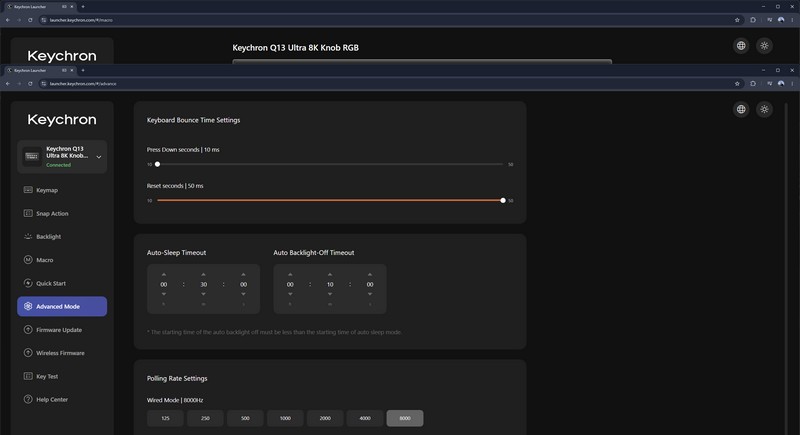Decrease Auto-Sleep Timeout seconds with down arrow
Screen dimensions: 800x435
[243, 294]
